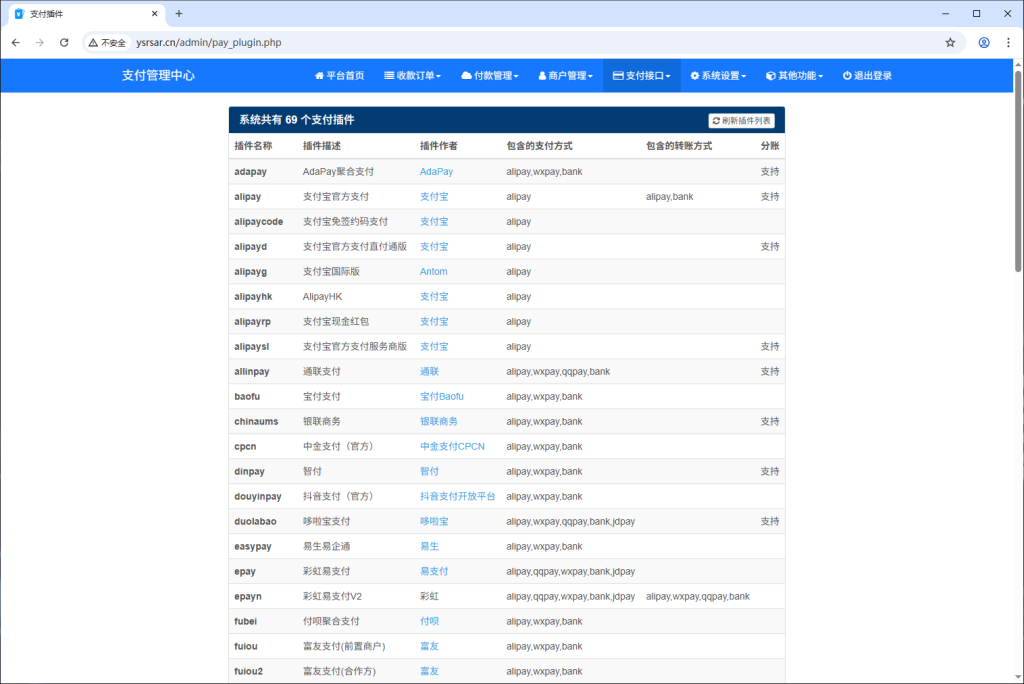The width and height of the screenshot is (1024, 684).
Task: Open the 智付 author link
Action: click(x=429, y=472)
